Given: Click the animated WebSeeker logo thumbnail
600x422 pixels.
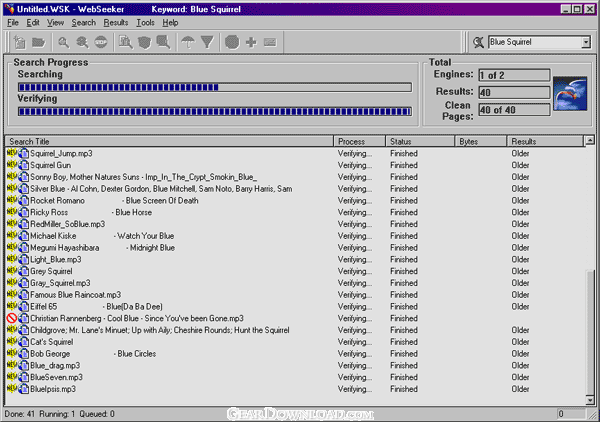Looking at the screenshot, I should click(x=570, y=93).
